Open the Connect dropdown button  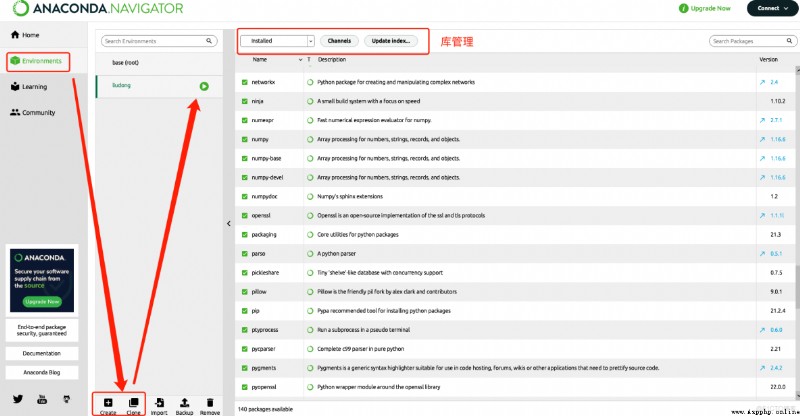point(773,8)
